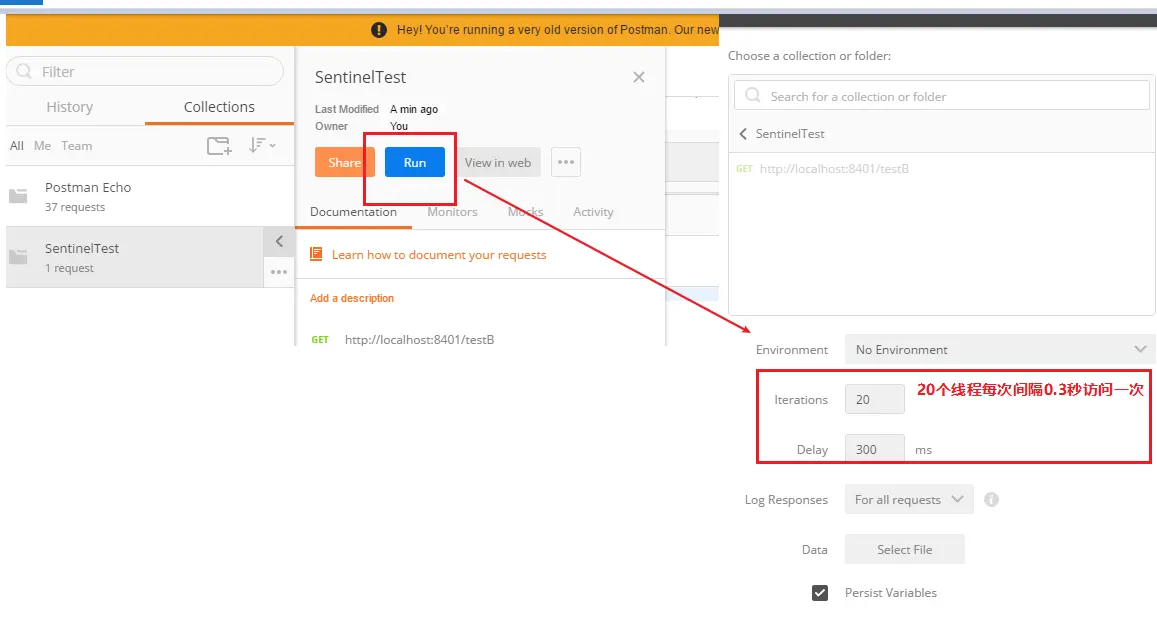Open the Mocks tab

(525, 212)
